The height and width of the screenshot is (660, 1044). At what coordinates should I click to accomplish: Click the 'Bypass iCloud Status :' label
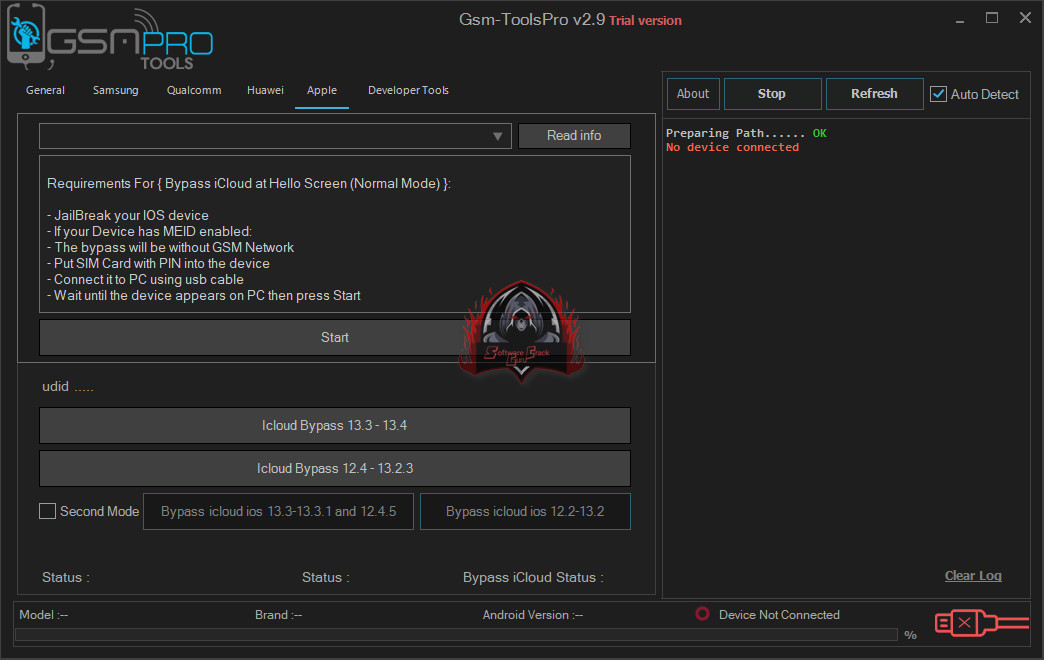click(533, 577)
